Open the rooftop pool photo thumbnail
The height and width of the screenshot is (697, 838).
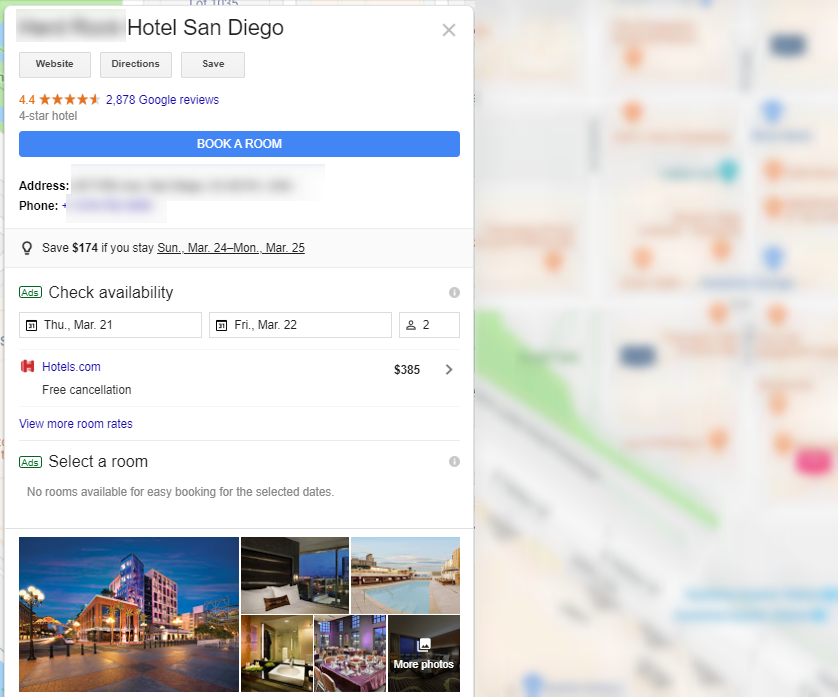(406, 575)
